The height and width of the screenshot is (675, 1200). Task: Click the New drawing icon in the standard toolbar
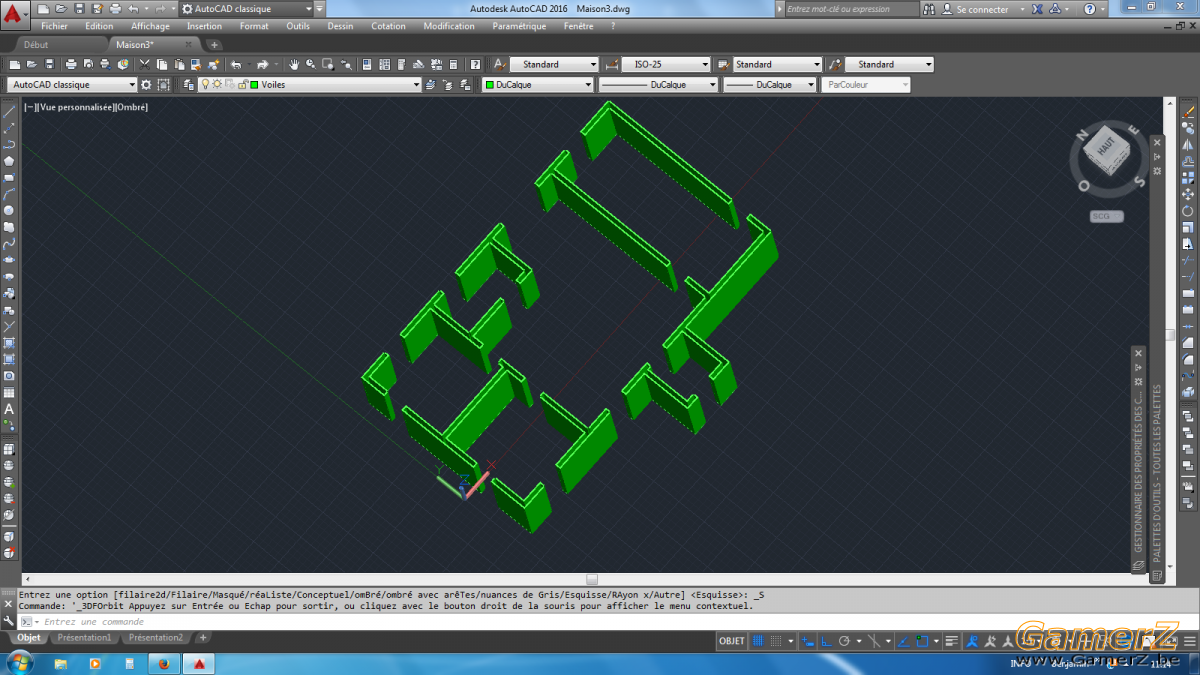click(15, 64)
